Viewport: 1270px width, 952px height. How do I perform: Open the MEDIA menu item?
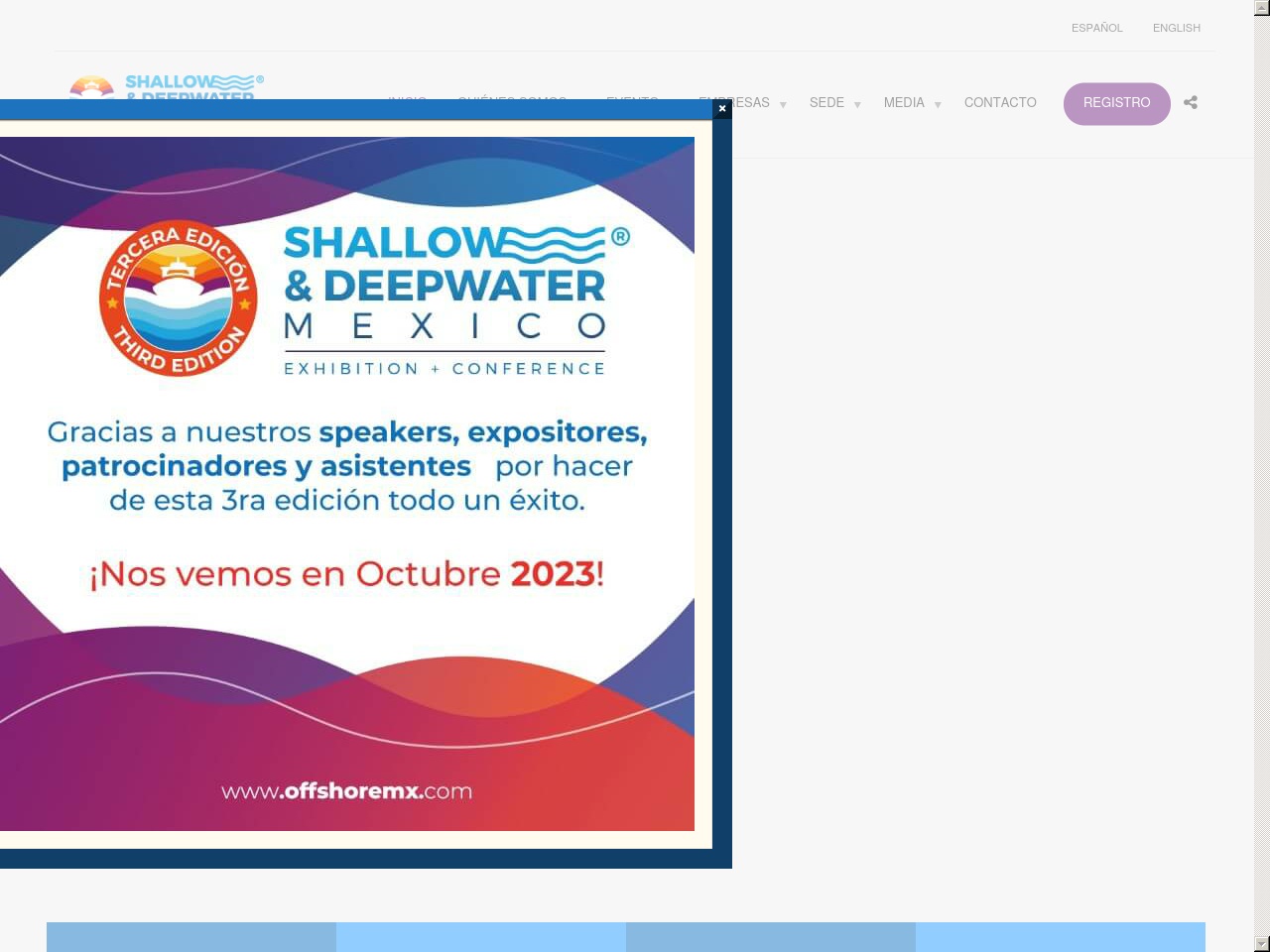pyautogui.click(x=904, y=103)
